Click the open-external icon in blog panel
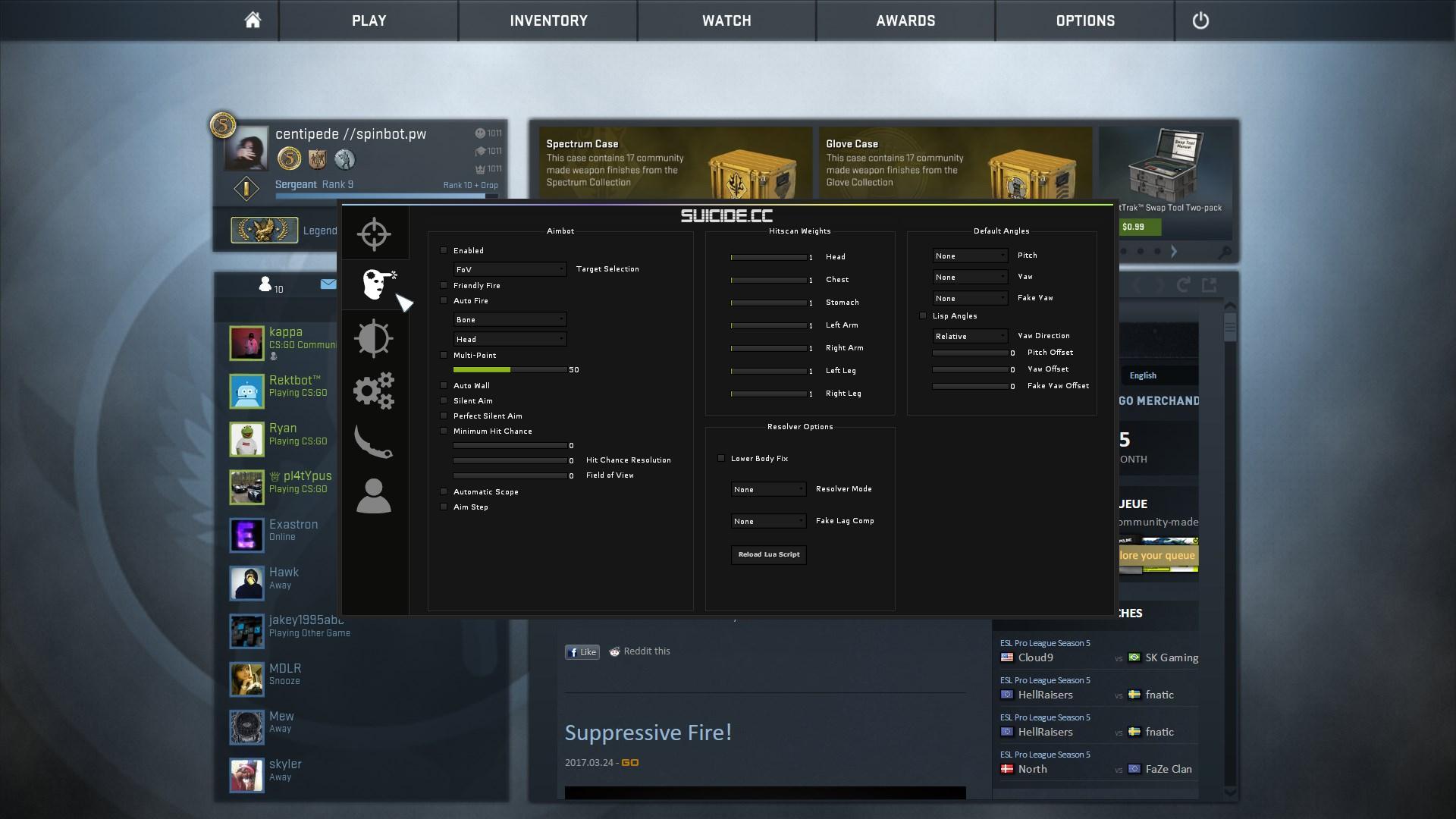Viewport: 1456px width, 819px height. click(x=1210, y=285)
